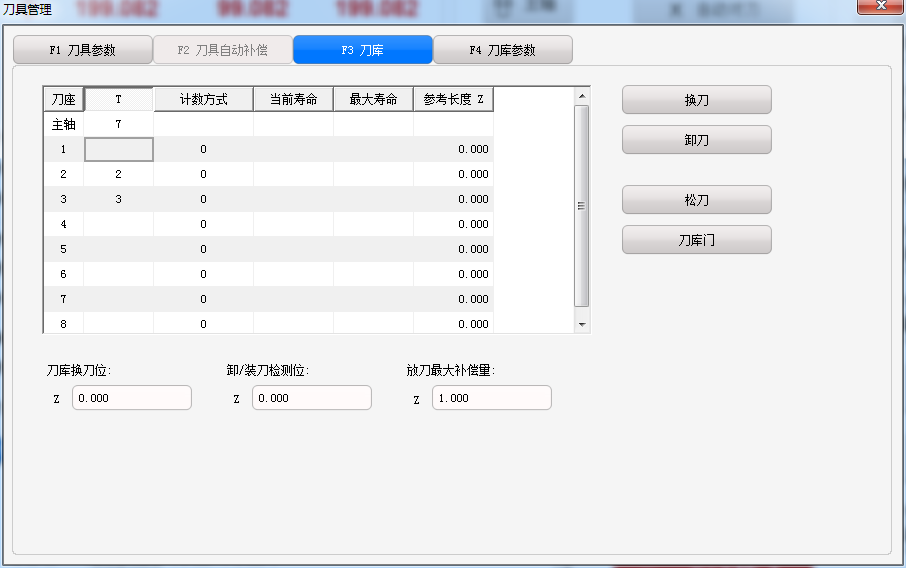Close the 刀具管理 dialog window
The image size is (906, 568).
point(880,6)
